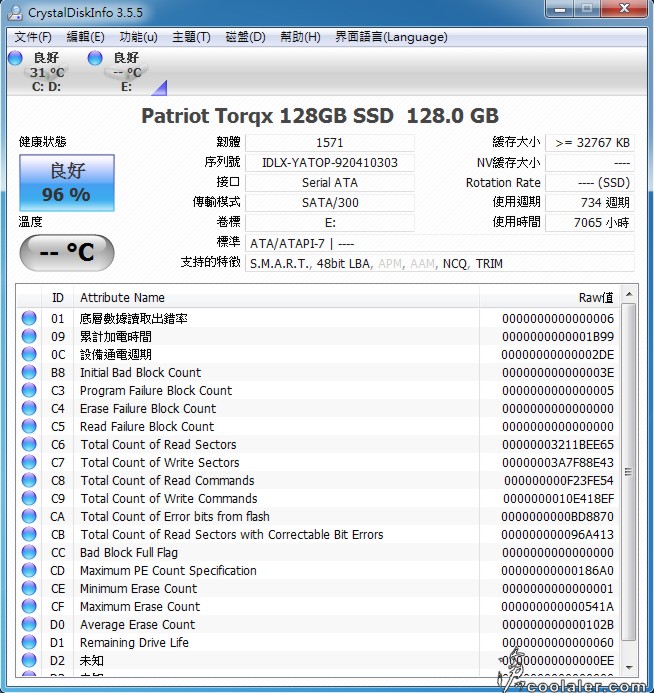The image size is (654, 693).
Task: Click the transfer mode field SATA/300
Action: [330, 202]
